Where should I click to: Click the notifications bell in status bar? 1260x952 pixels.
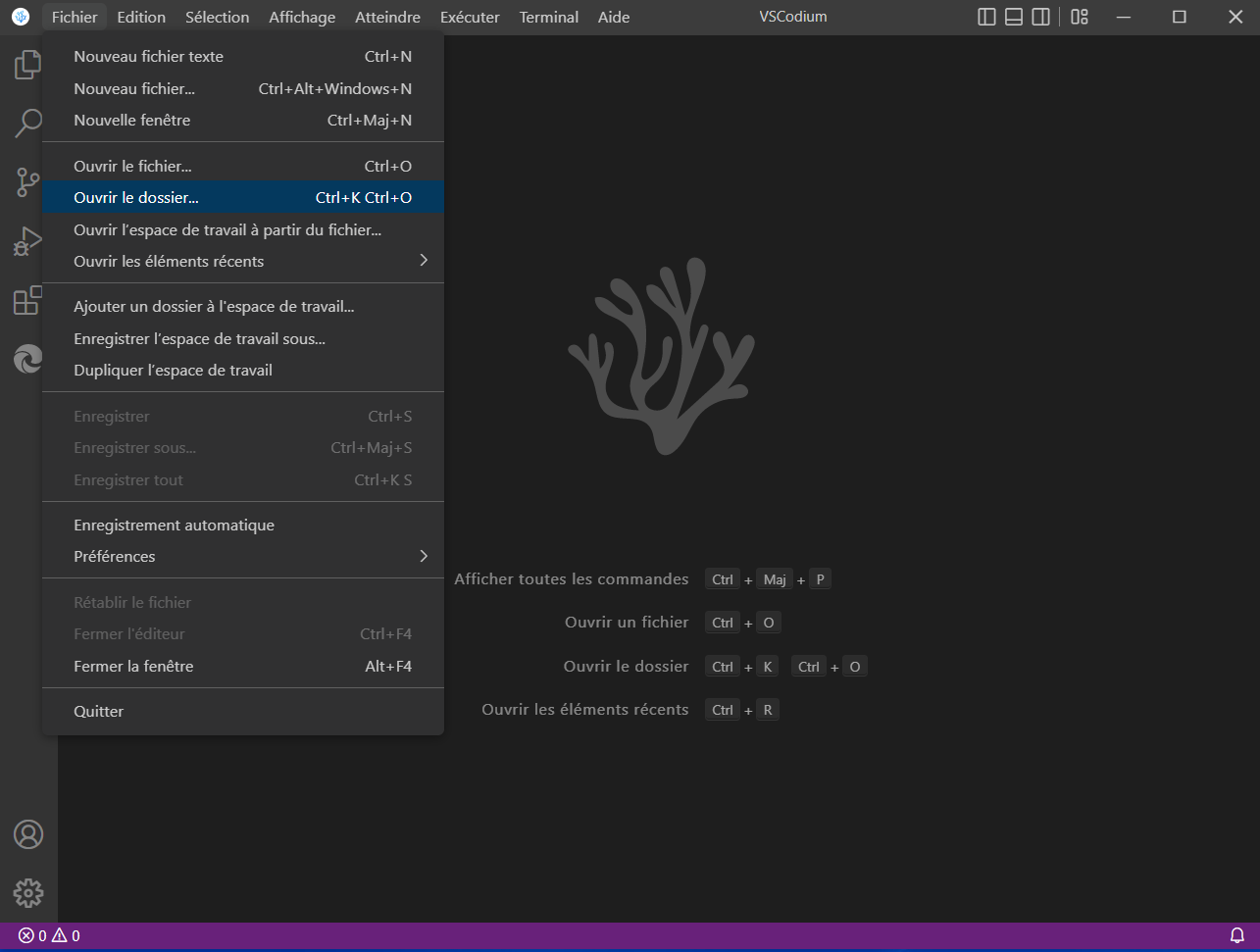(1237, 935)
